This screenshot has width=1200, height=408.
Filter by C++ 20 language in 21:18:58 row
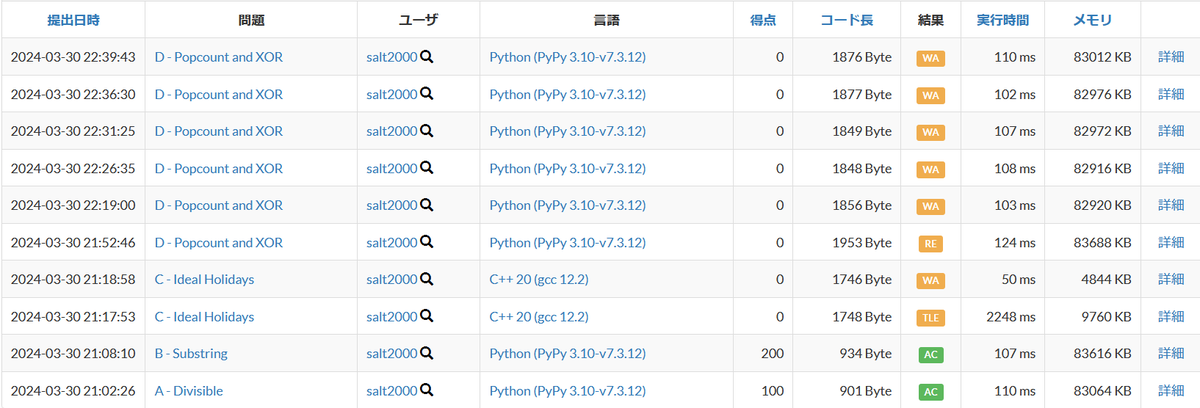[x=539, y=279]
